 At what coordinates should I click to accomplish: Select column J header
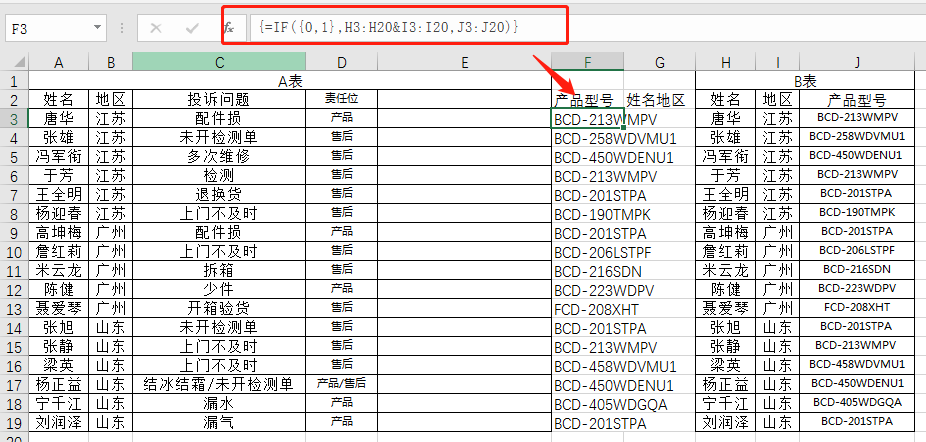coord(857,63)
